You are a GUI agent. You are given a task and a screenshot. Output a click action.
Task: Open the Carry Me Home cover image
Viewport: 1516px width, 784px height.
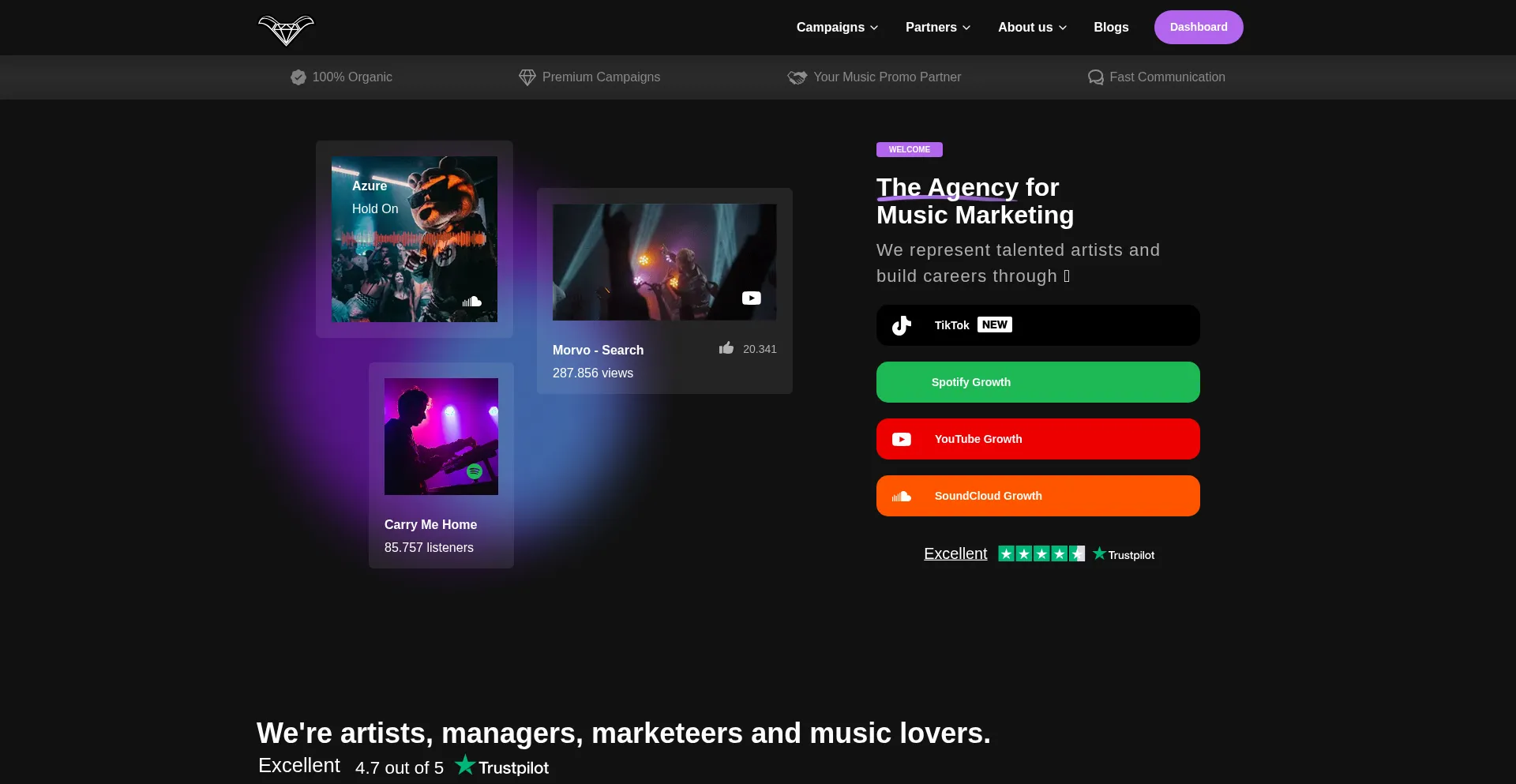tap(441, 437)
